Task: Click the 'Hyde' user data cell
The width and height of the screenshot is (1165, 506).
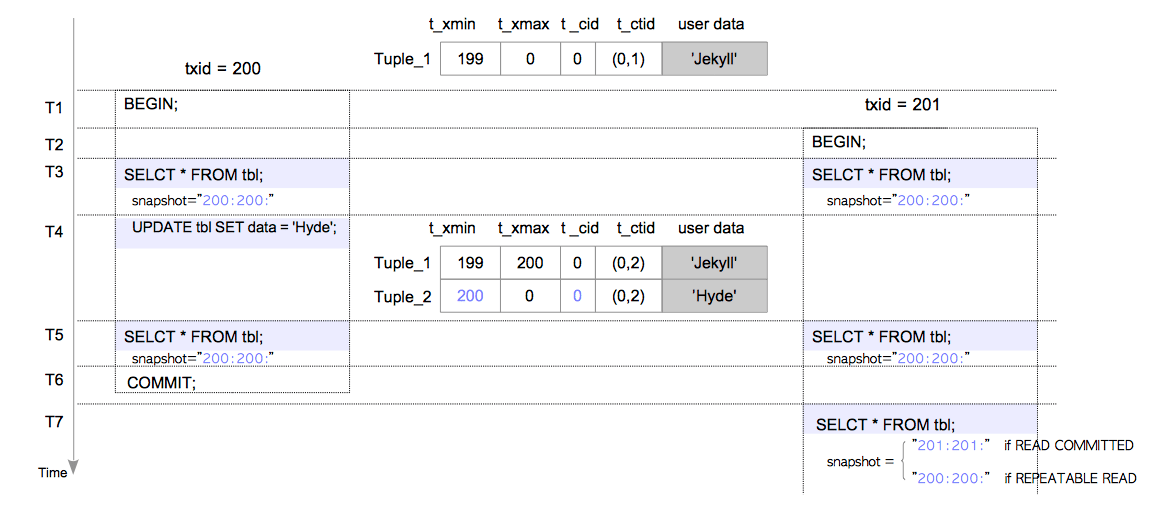Action: pyautogui.click(x=714, y=297)
